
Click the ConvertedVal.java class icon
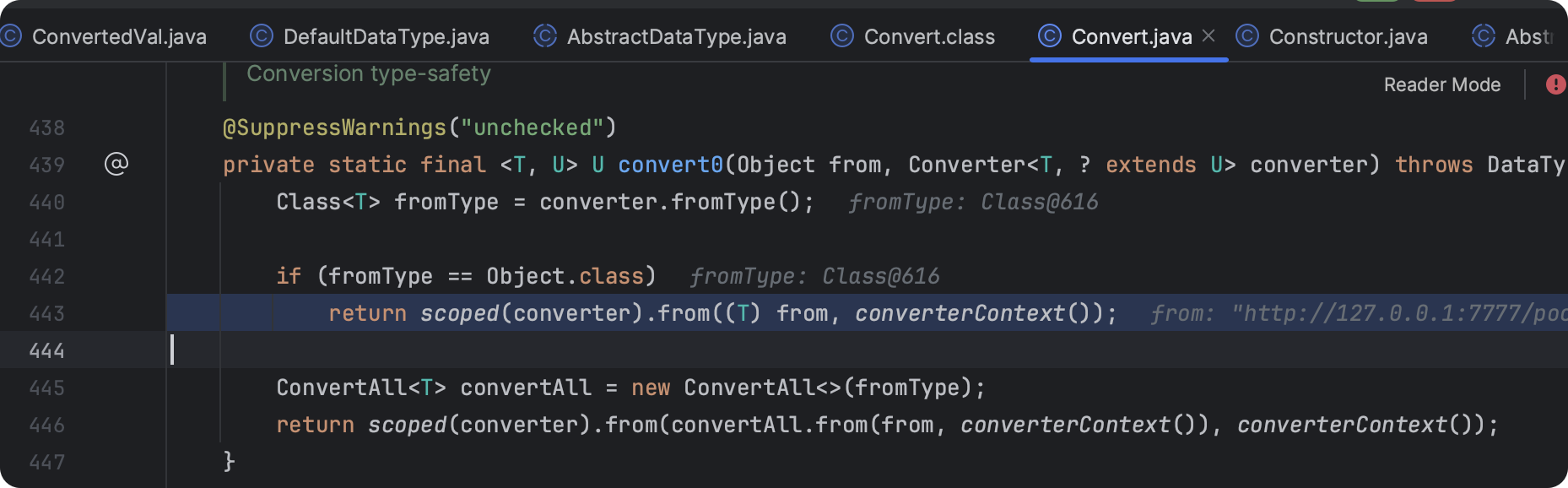click(x=10, y=36)
